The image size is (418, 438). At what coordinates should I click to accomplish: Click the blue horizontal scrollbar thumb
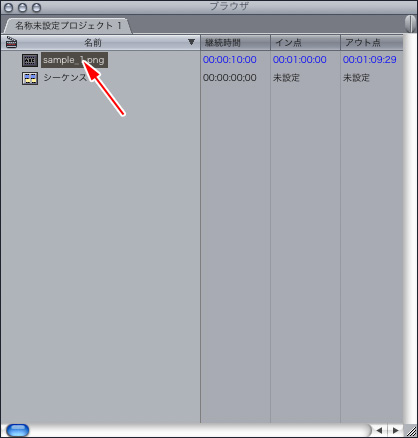point(18,430)
